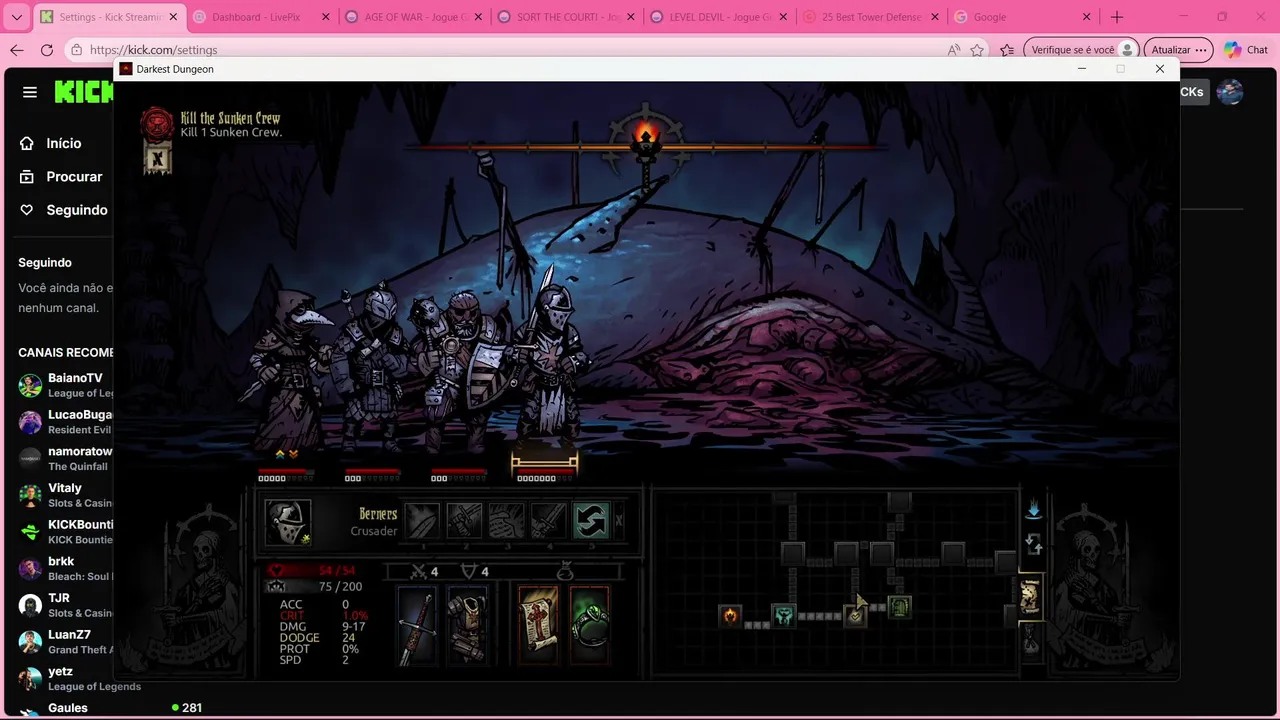Select Berners' second combat skill icon
1280x720 pixels.
point(464,521)
